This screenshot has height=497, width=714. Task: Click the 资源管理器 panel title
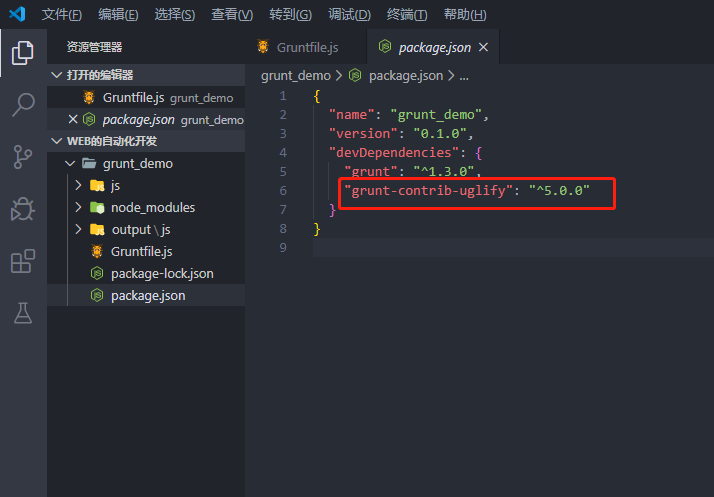94,47
